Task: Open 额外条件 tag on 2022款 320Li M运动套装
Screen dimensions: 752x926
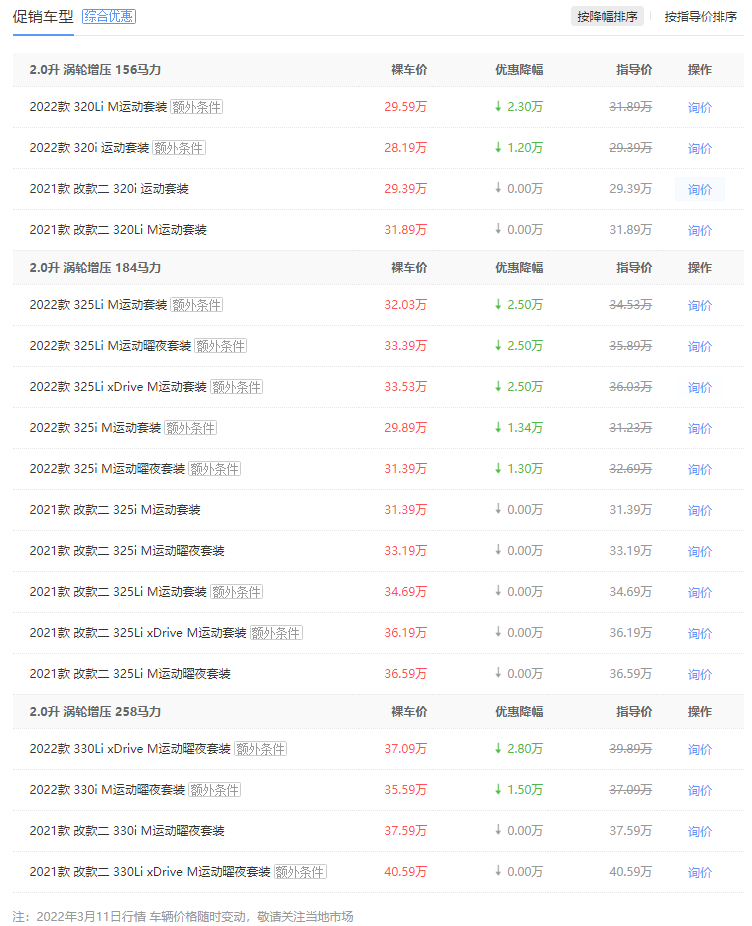Action: point(197,107)
